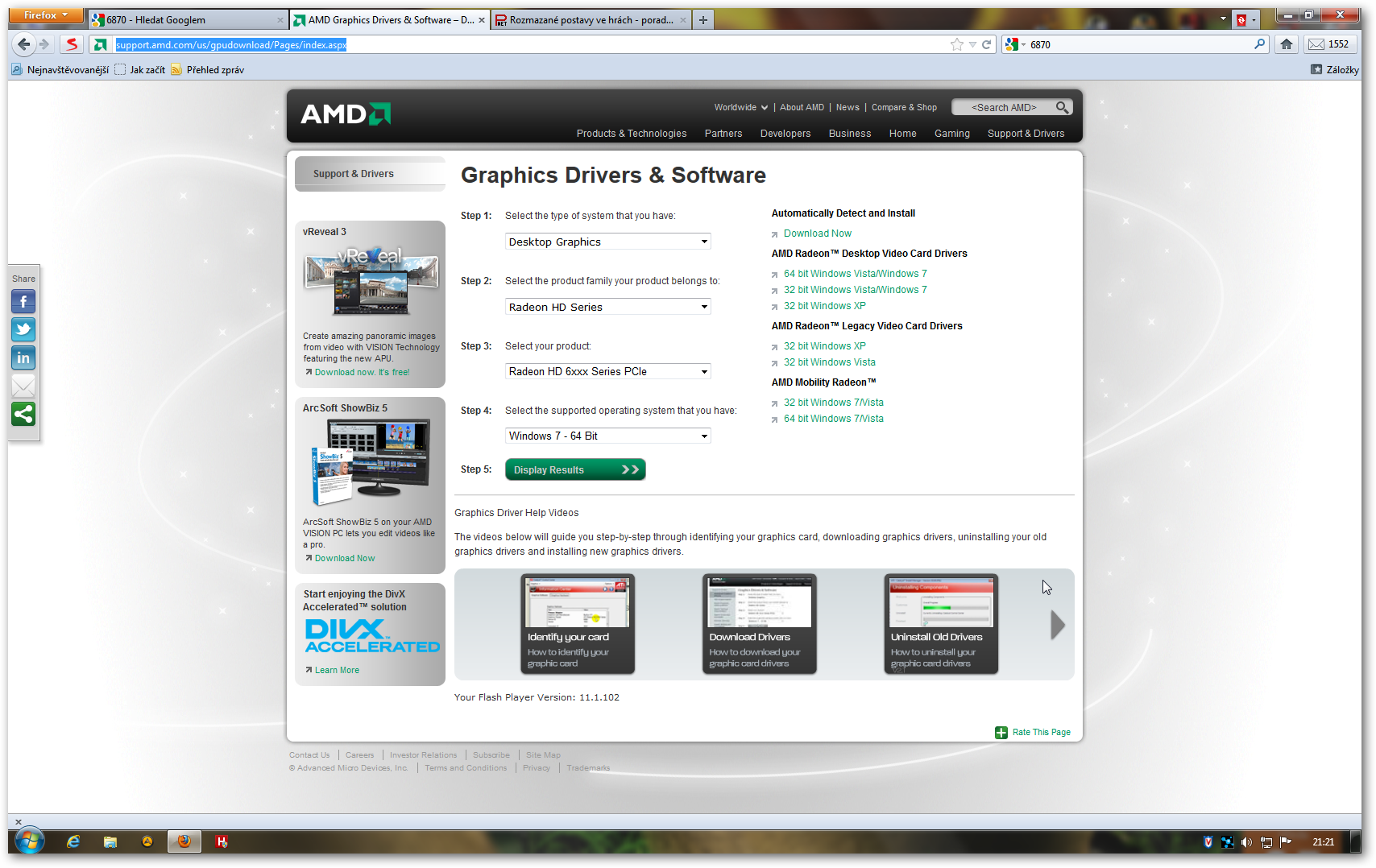Click the LinkedIn share icon
This screenshot has width=1376, height=868.
pyautogui.click(x=23, y=358)
